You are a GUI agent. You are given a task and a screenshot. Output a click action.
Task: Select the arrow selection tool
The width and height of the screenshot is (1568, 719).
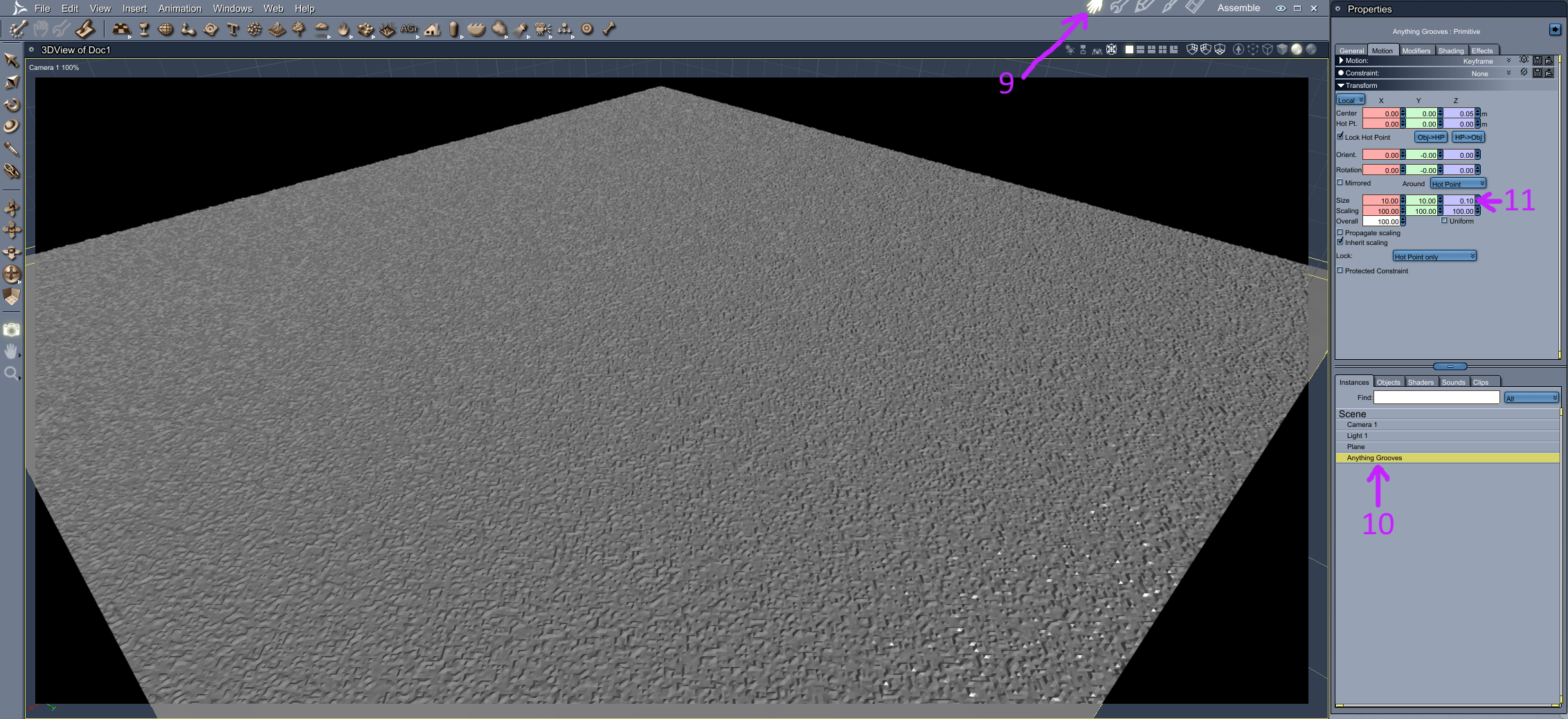pyautogui.click(x=11, y=60)
